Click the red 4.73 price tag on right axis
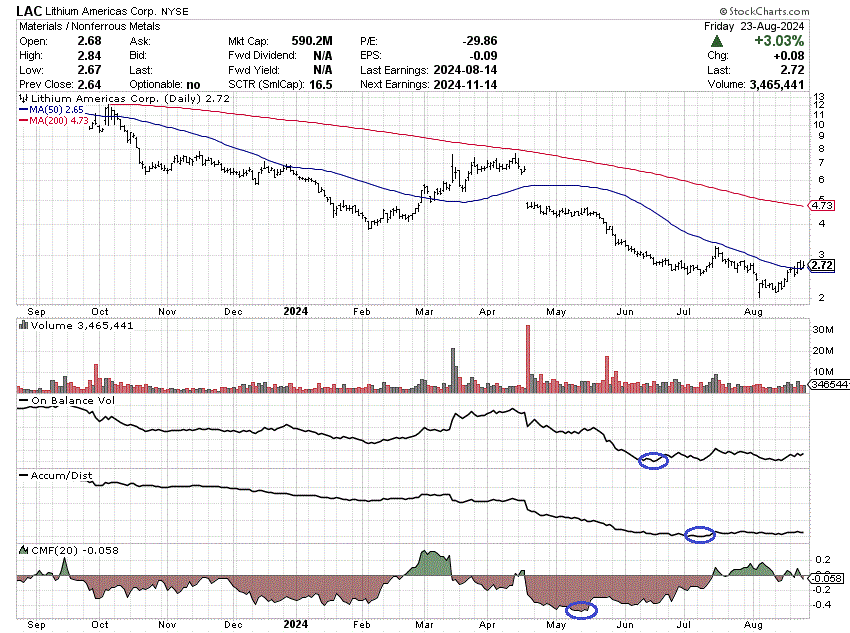Viewport: 850px width, 633px height. tap(822, 205)
